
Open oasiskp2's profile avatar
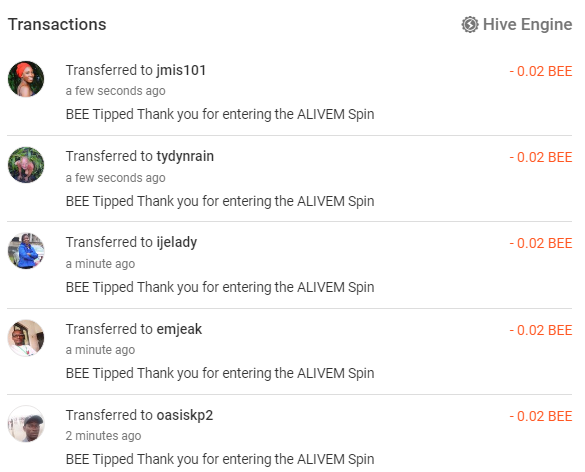click(x=26, y=424)
